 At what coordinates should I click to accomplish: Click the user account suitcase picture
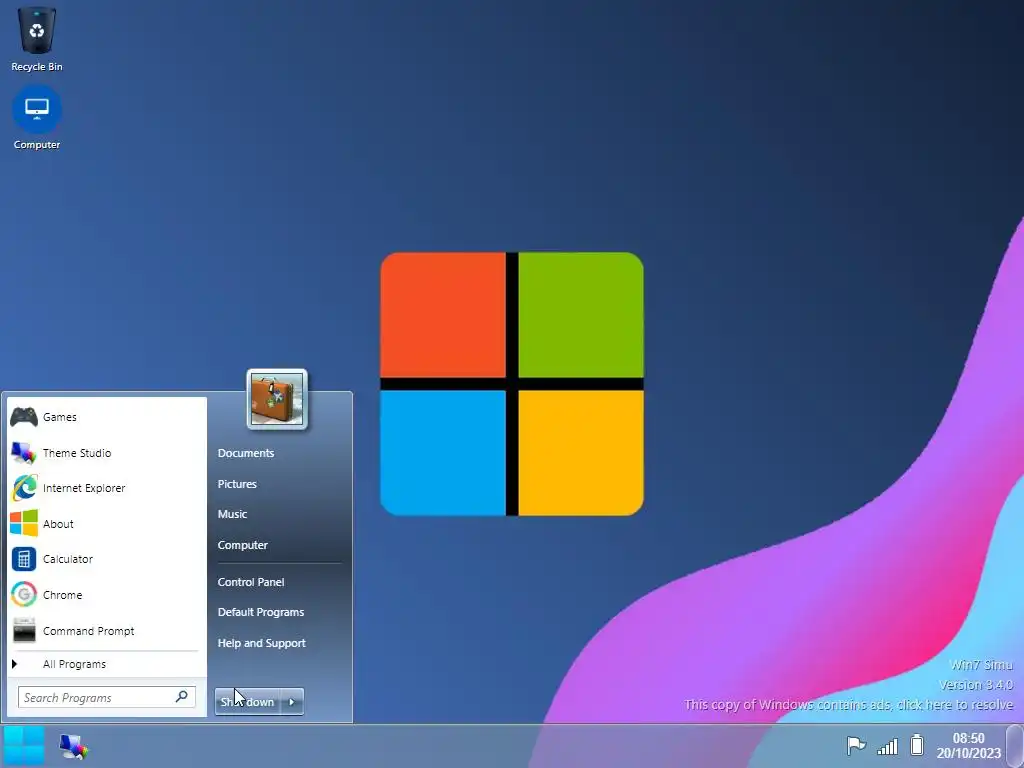(x=277, y=398)
